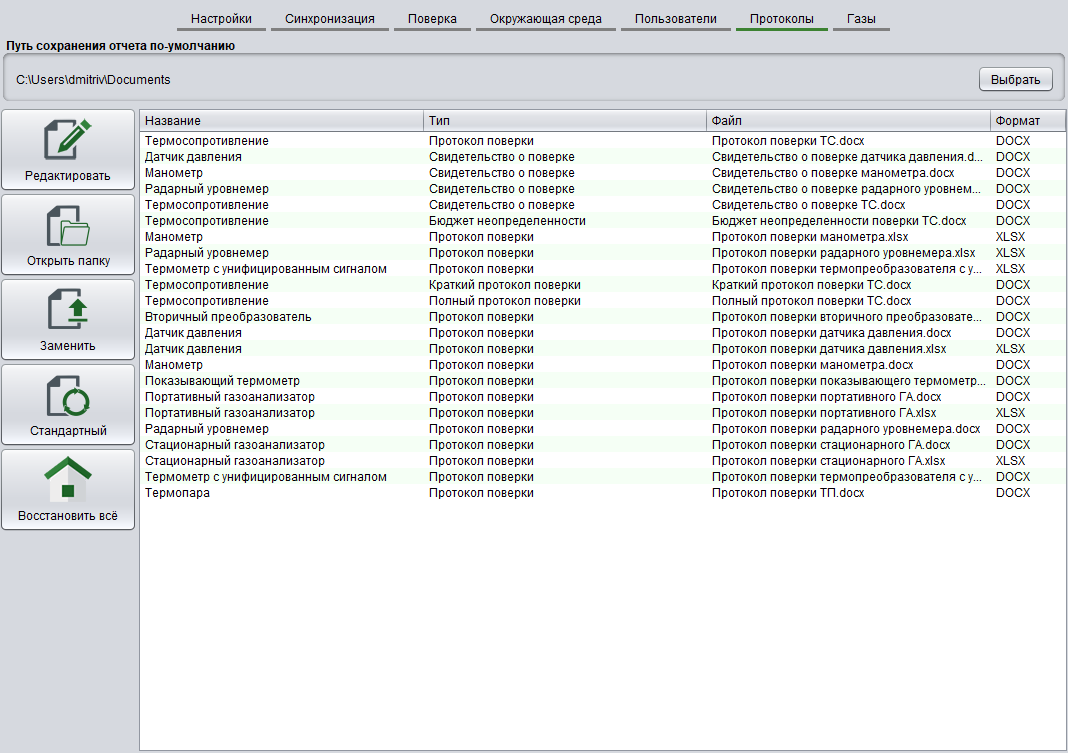Image resolution: width=1068 pixels, height=753 pixels.
Task: Sort table by Формат column header
Action: (x=1027, y=121)
